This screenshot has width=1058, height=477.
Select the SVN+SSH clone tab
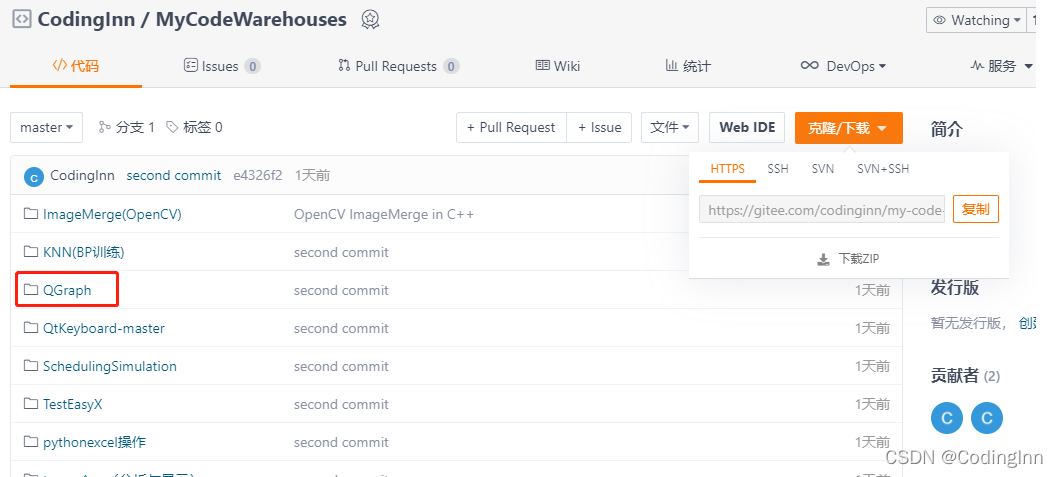tap(883, 169)
